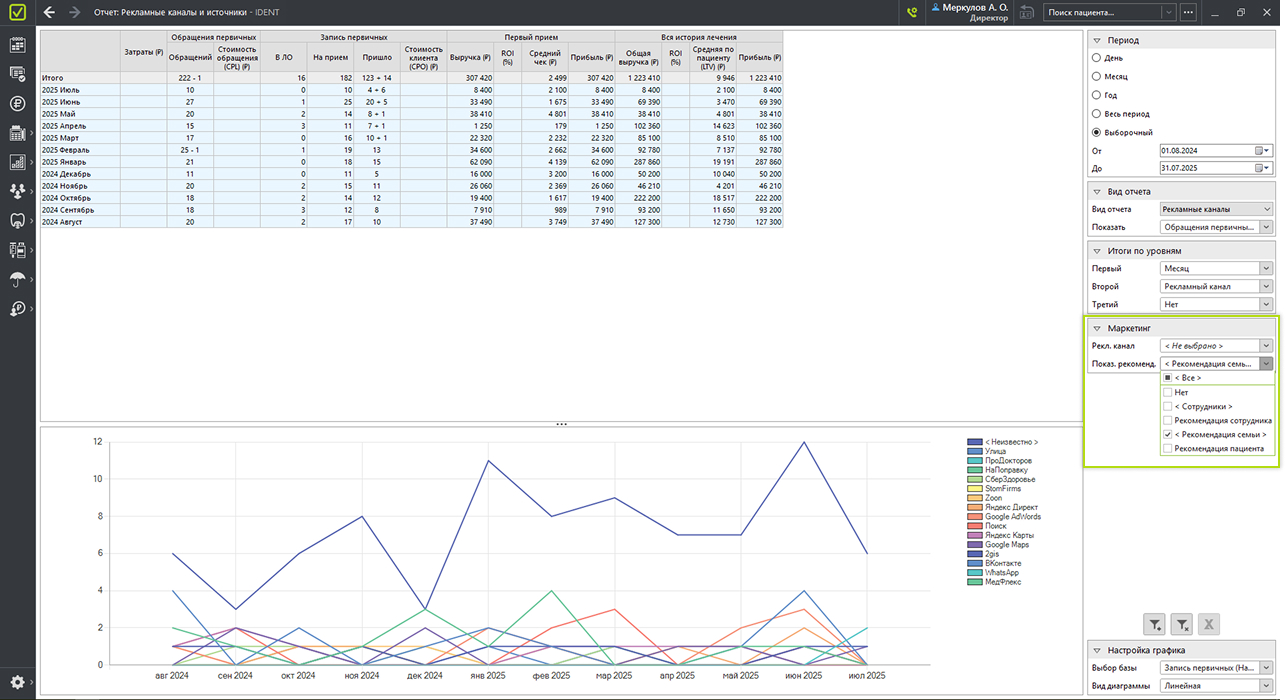Apply filter with the funnel-plus button

tap(1154, 625)
